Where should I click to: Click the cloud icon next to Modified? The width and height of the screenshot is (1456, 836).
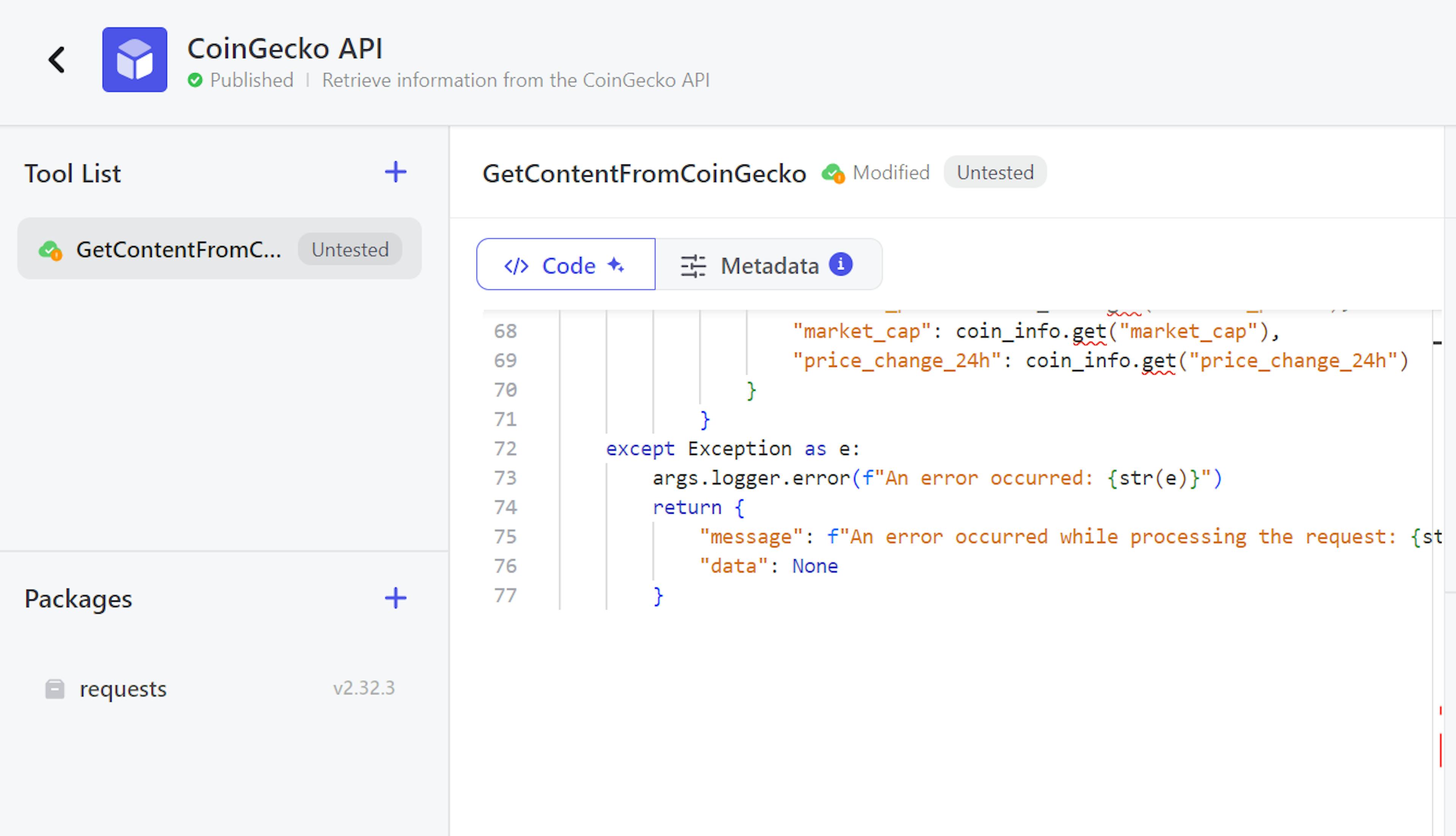pos(833,173)
